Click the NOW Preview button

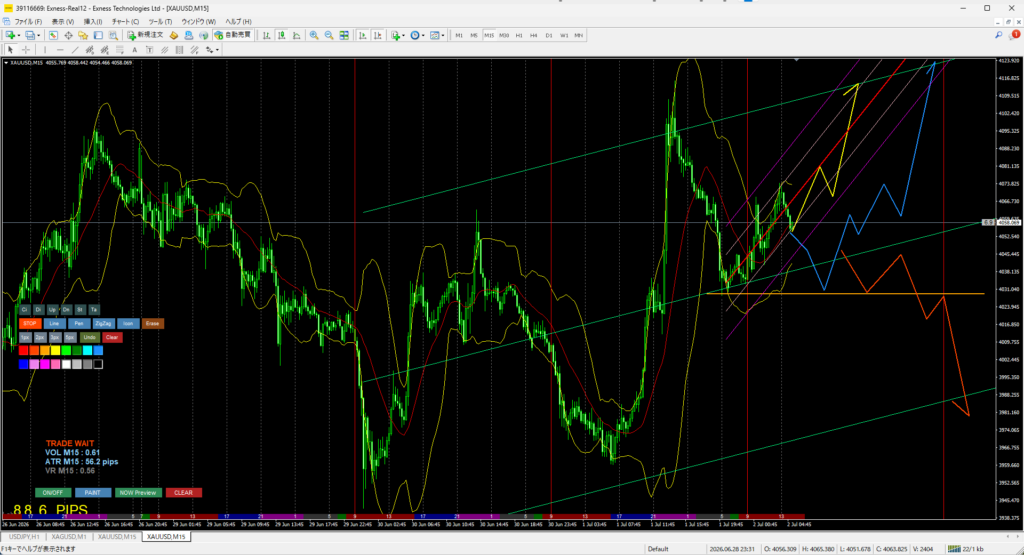pyautogui.click(x=138, y=492)
